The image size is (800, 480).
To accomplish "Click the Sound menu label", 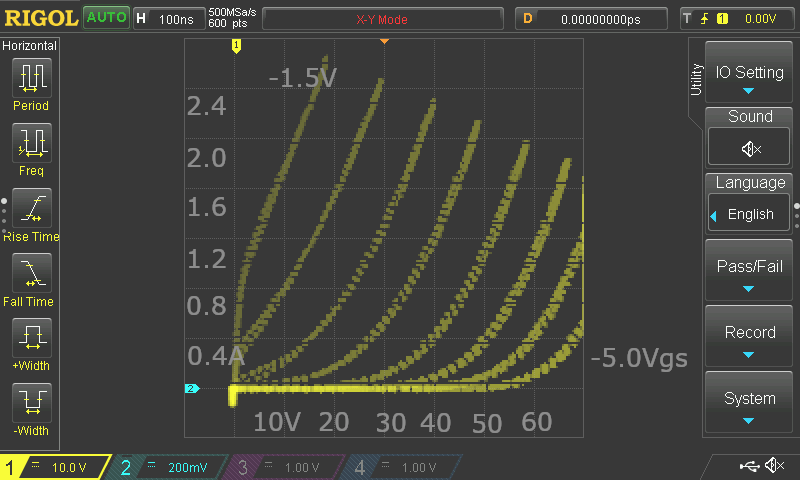I will click(x=750, y=116).
